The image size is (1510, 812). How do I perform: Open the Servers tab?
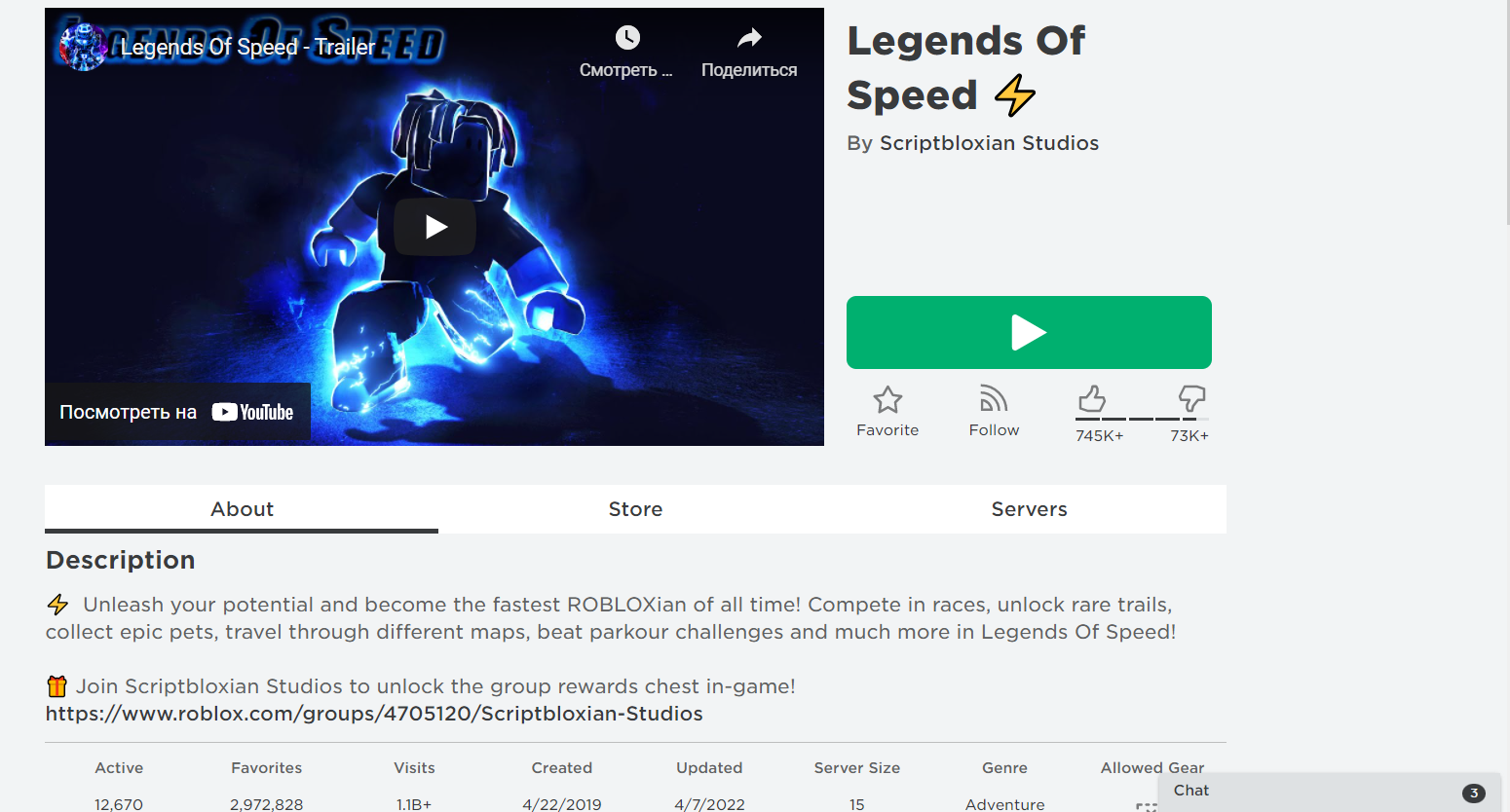point(1029,509)
